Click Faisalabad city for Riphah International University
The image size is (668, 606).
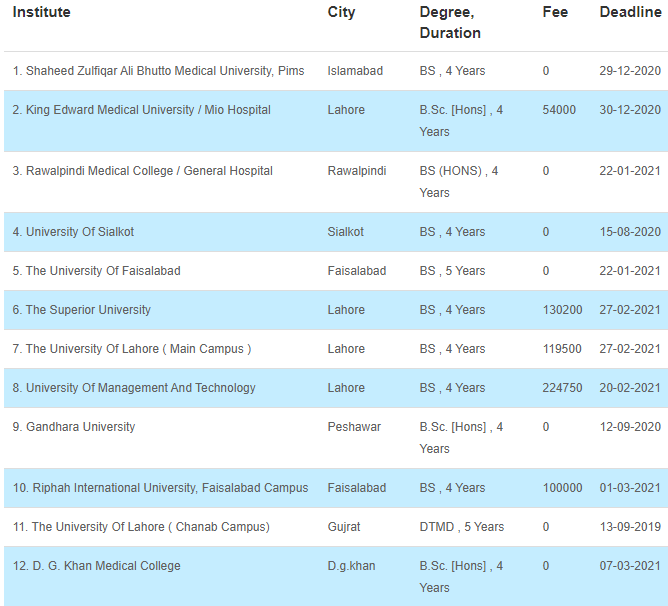357,488
